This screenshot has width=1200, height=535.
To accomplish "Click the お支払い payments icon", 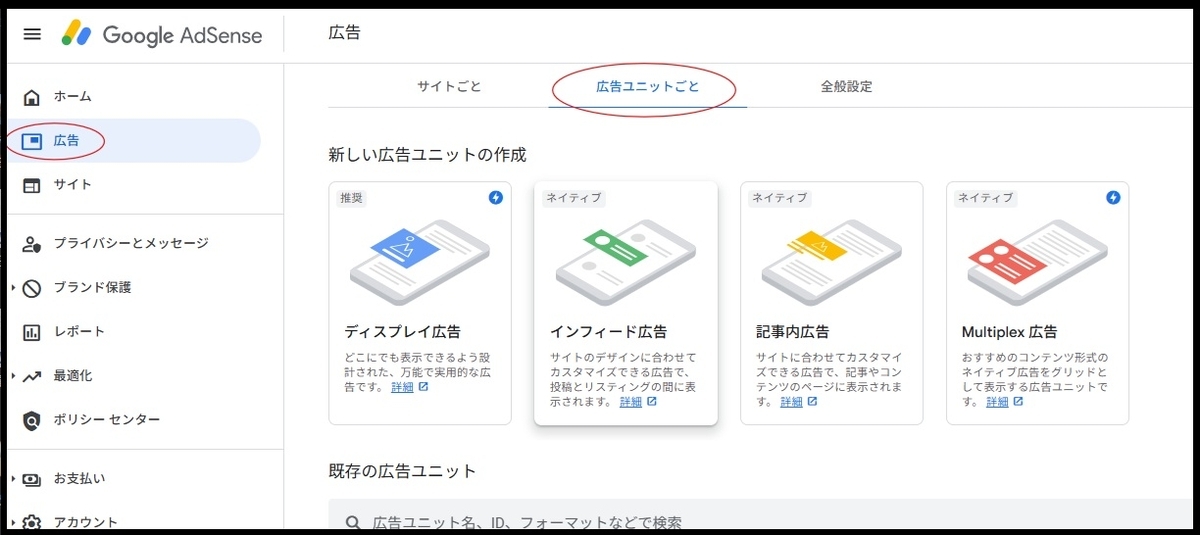I will (32, 479).
